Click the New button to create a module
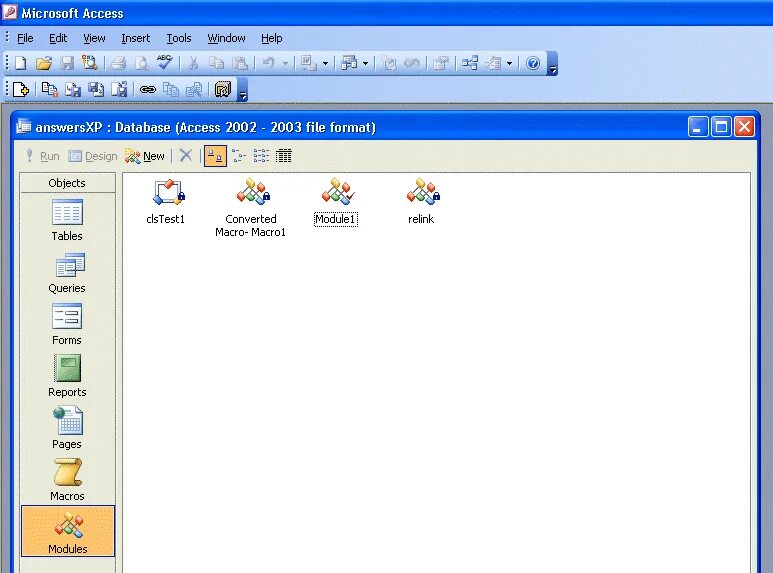 145,156
